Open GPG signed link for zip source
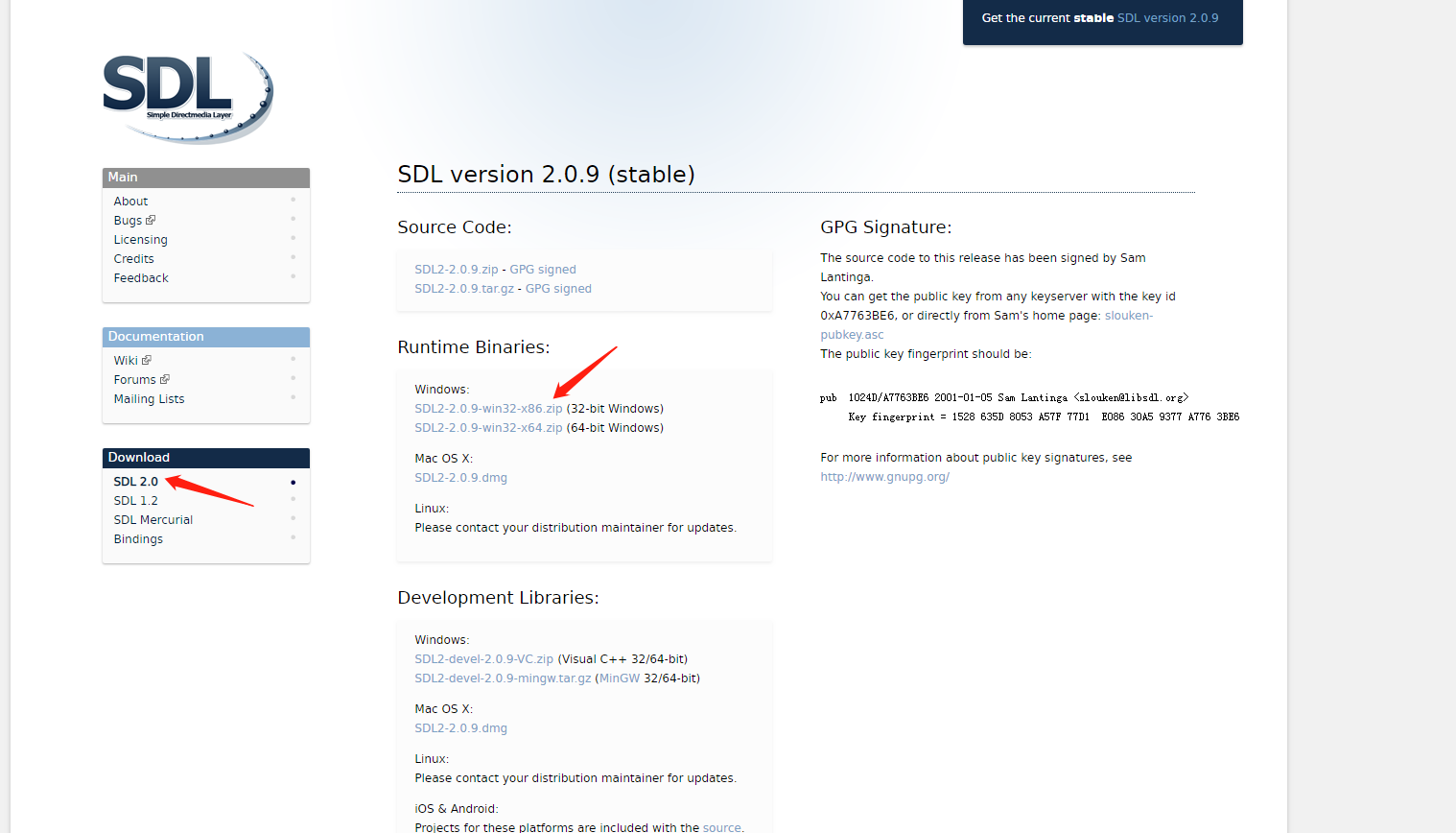The image size is (1456, 833). point(543,270)
